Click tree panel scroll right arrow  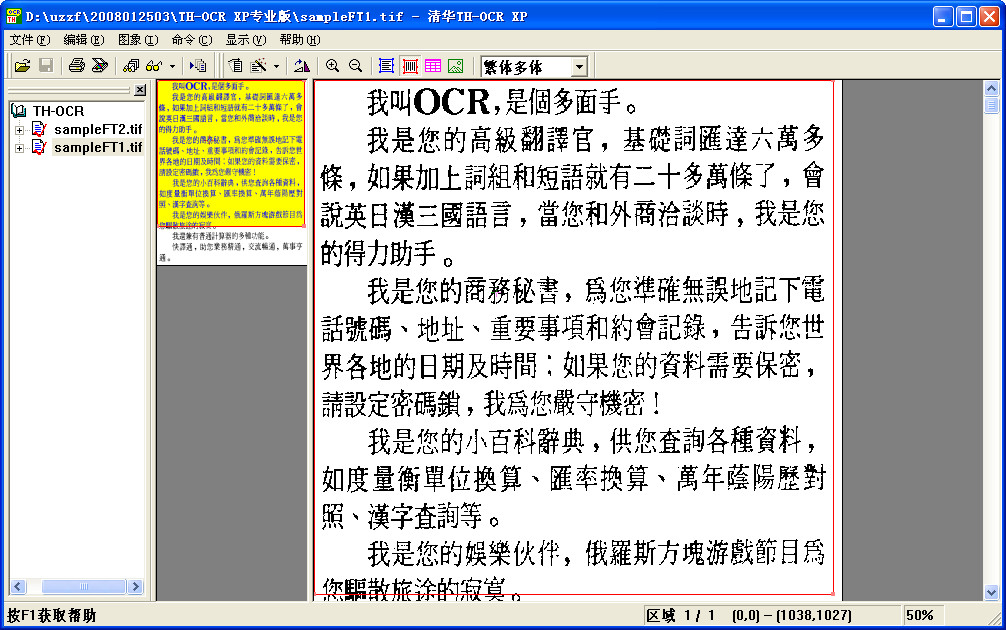pyautogui.click(x=135, y=586)
